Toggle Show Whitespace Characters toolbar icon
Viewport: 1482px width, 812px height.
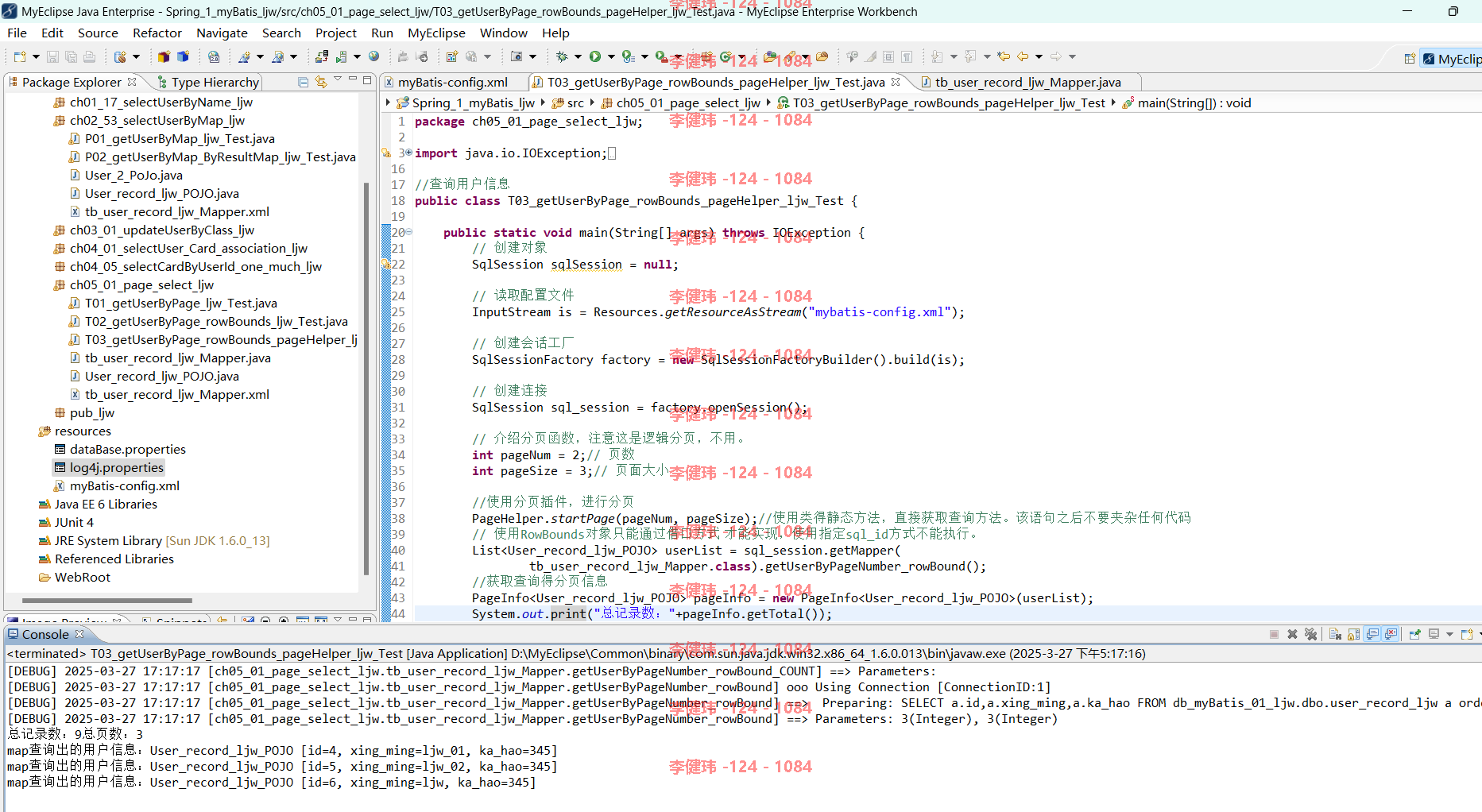coord(906,57)
